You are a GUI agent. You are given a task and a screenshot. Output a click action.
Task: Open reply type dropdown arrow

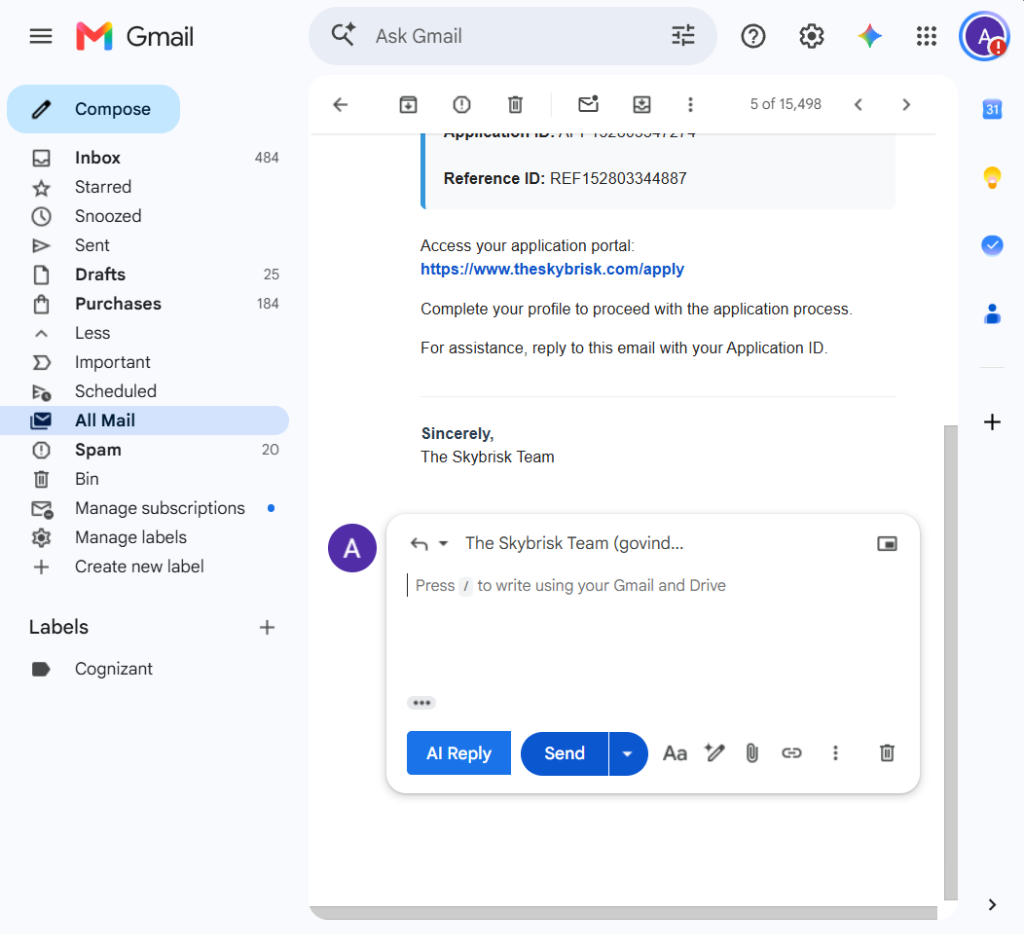(443, 543)
